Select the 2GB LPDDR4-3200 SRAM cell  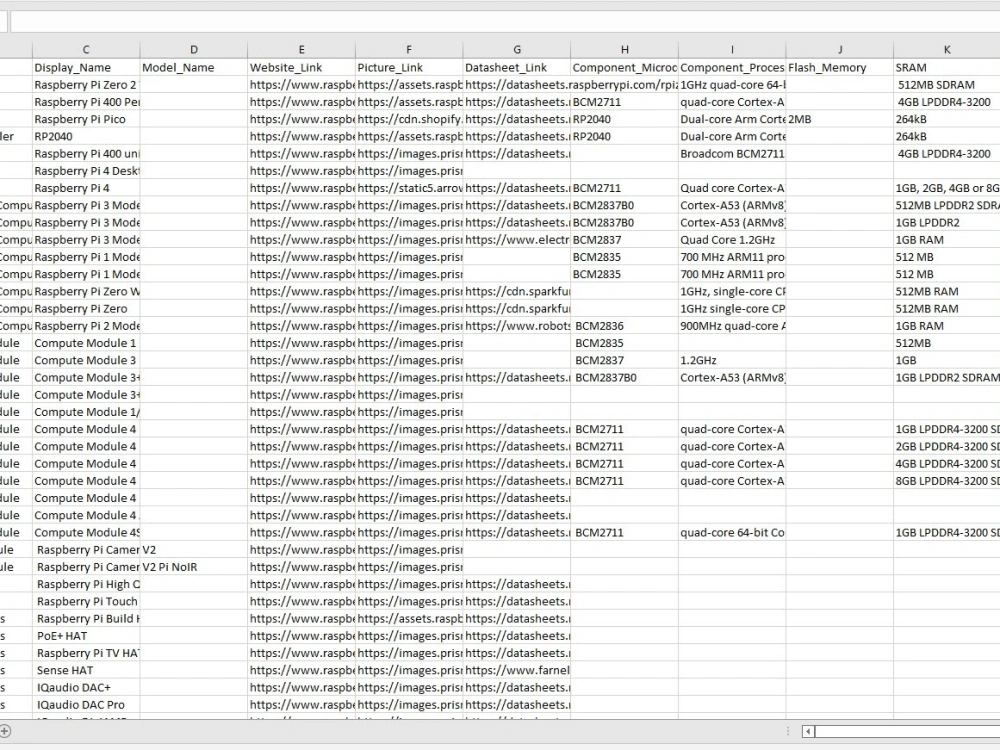pyautogui.click(x=947, y=446)
